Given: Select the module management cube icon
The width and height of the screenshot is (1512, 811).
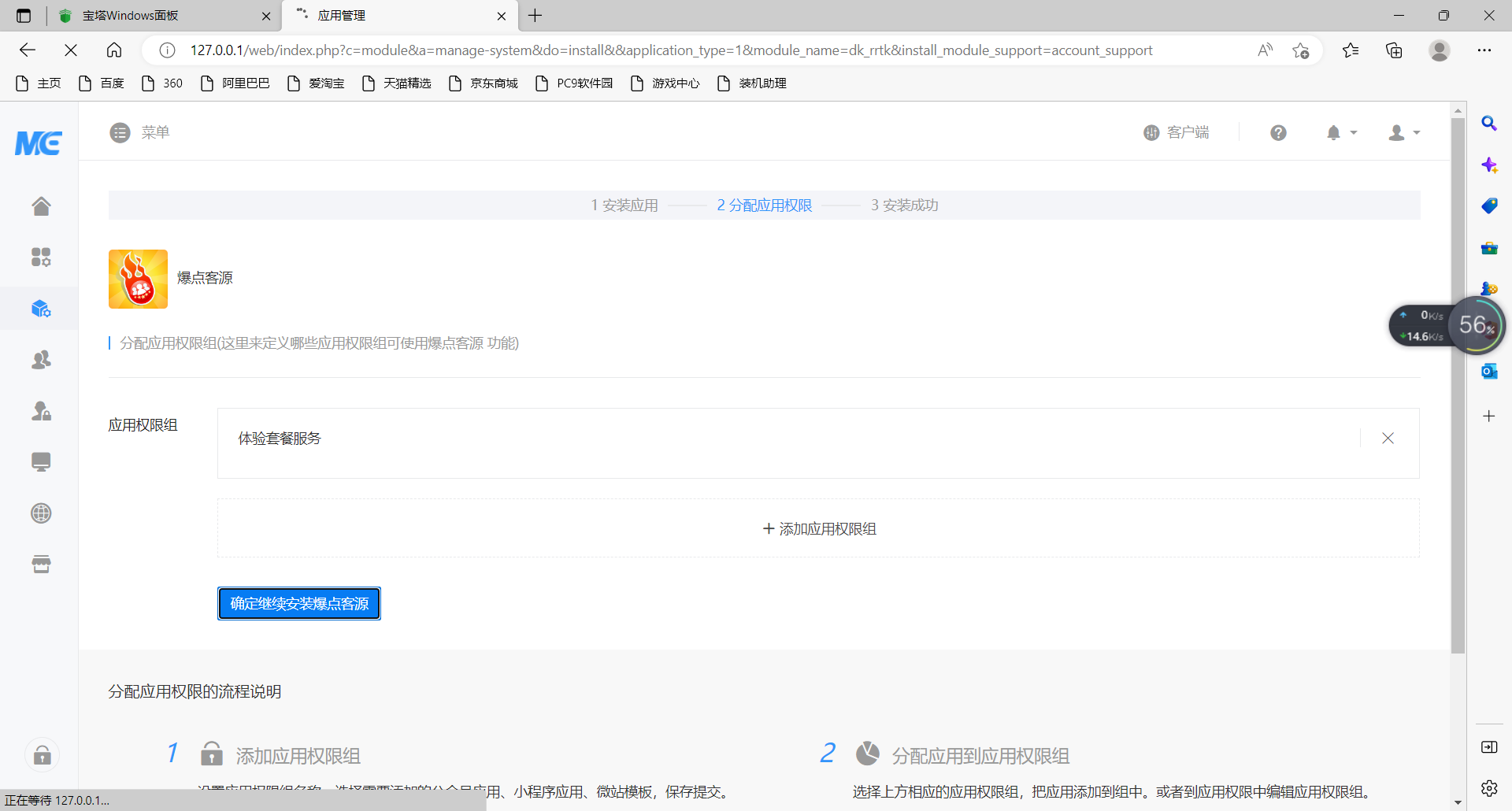Looking at the screenshot, I should pos(40,309).
